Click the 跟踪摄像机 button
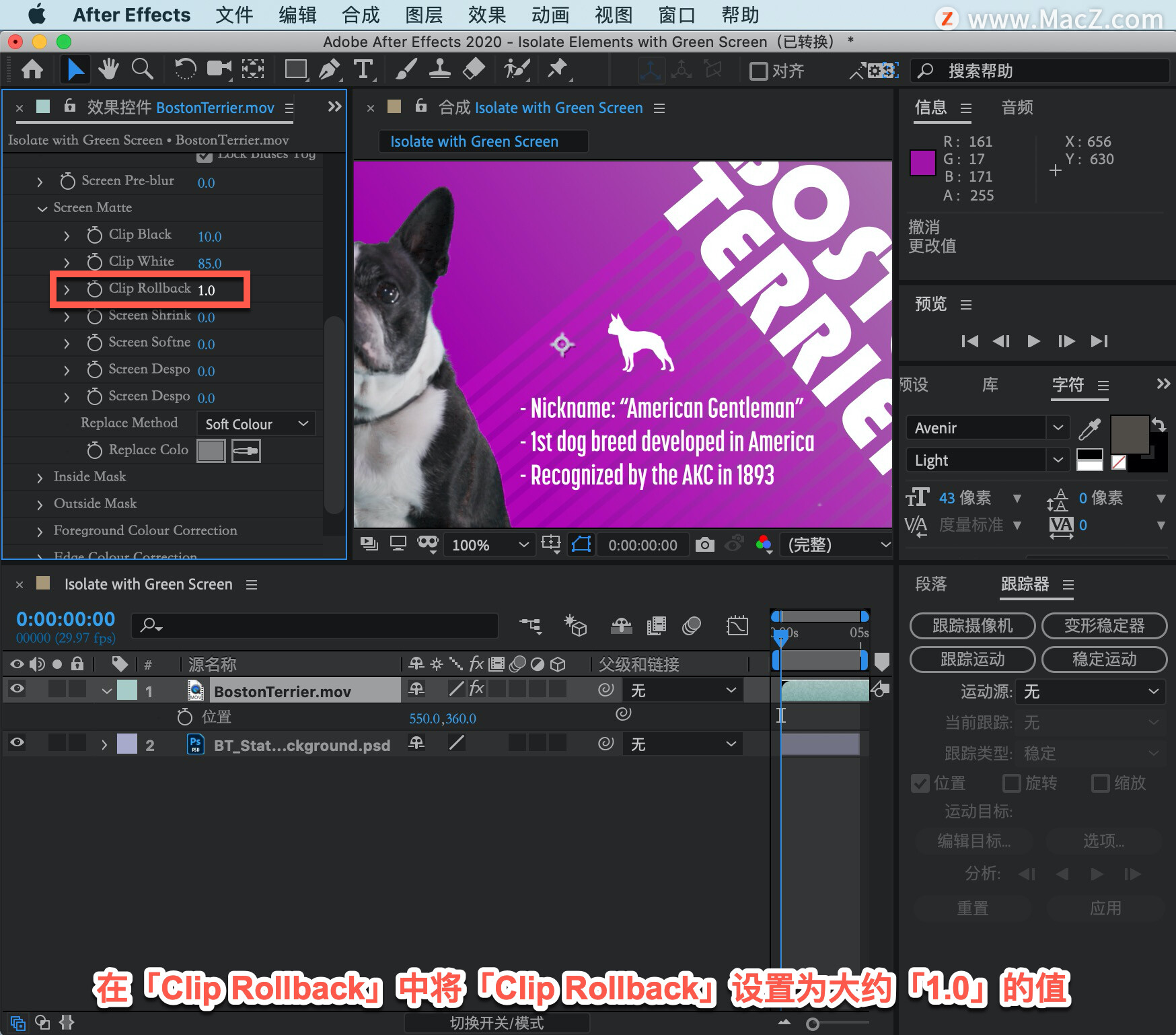 972,626
